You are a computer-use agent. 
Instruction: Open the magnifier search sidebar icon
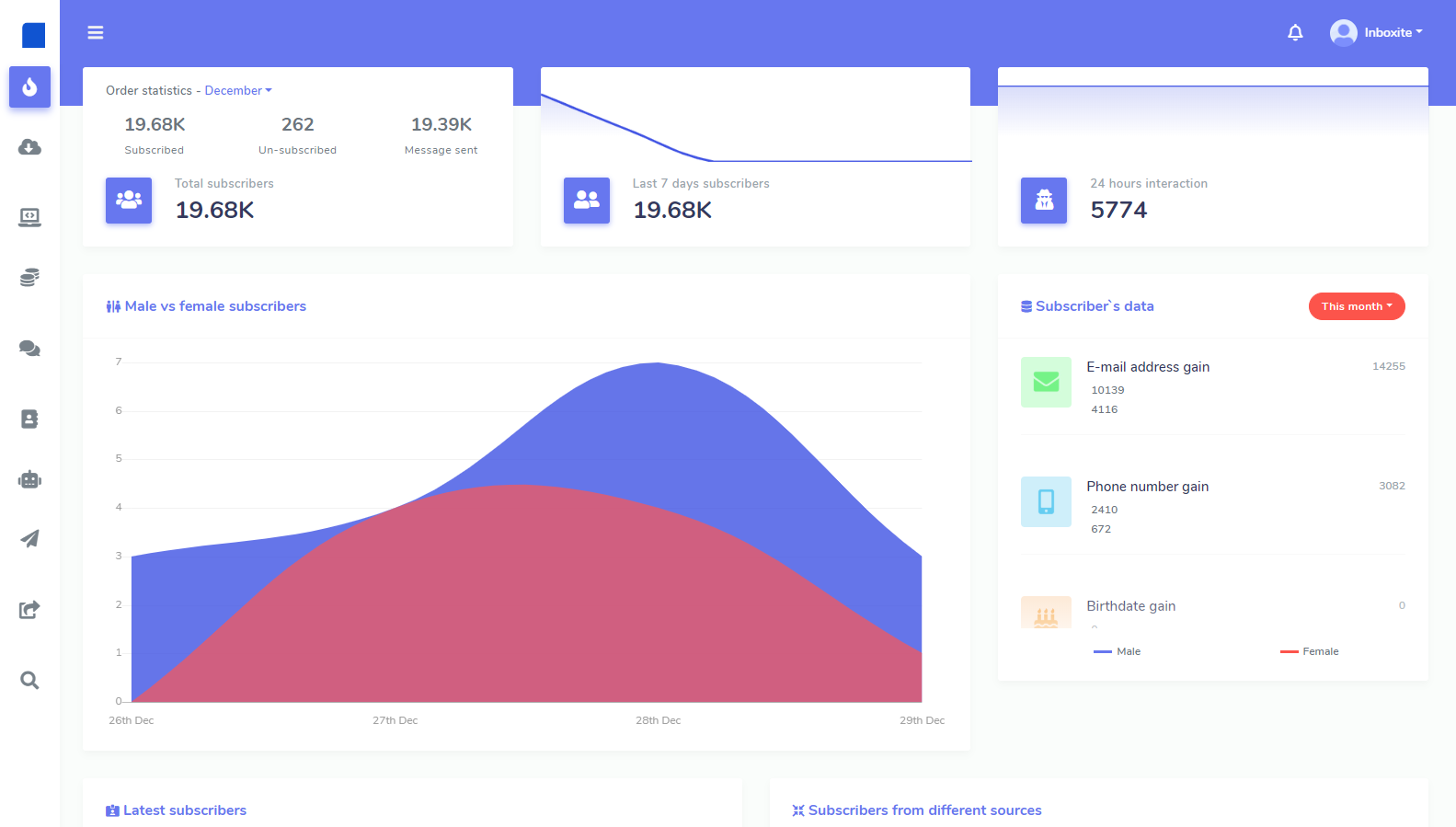(29, 680)
